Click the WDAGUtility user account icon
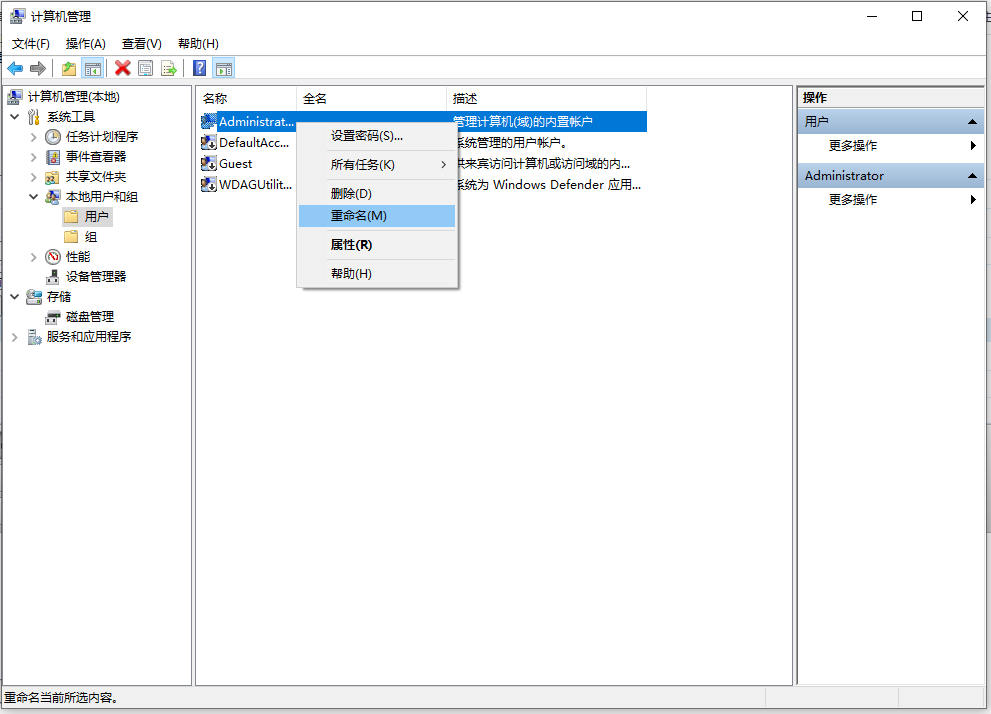The image size is (991, 714). click(x=209, y=185)
